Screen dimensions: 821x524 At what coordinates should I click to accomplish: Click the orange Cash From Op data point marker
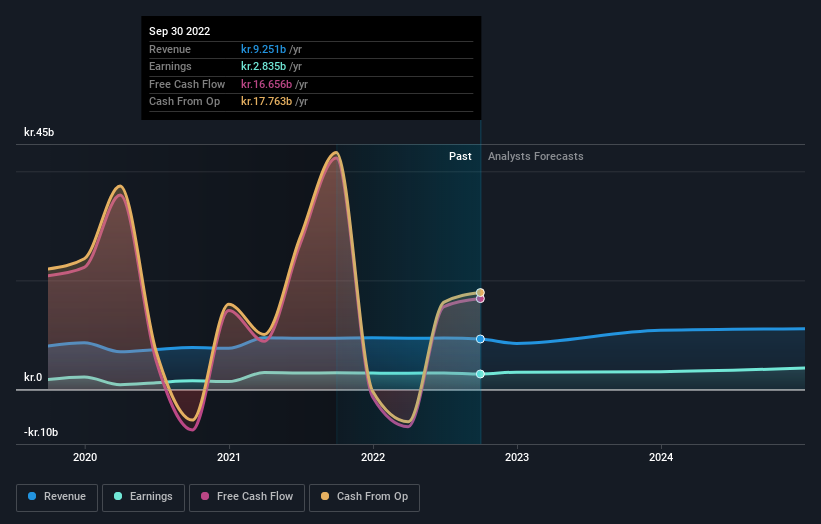(480, 293)
